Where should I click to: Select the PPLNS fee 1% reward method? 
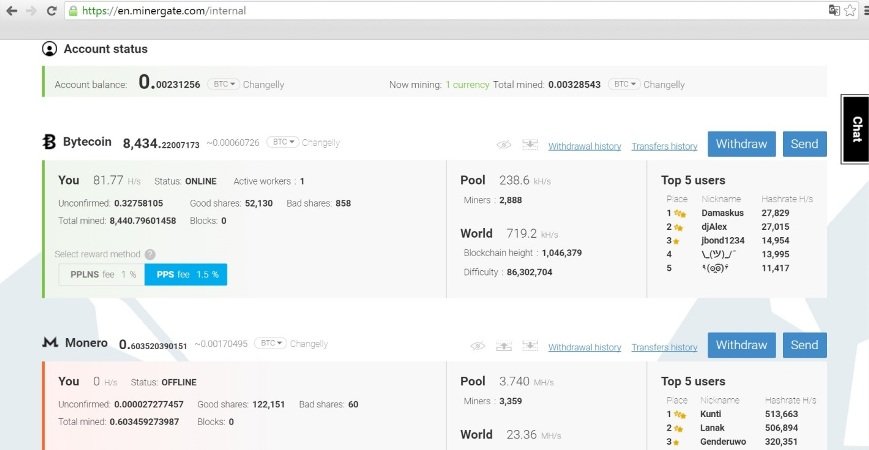pyautogui.click(x=101, y=274)
